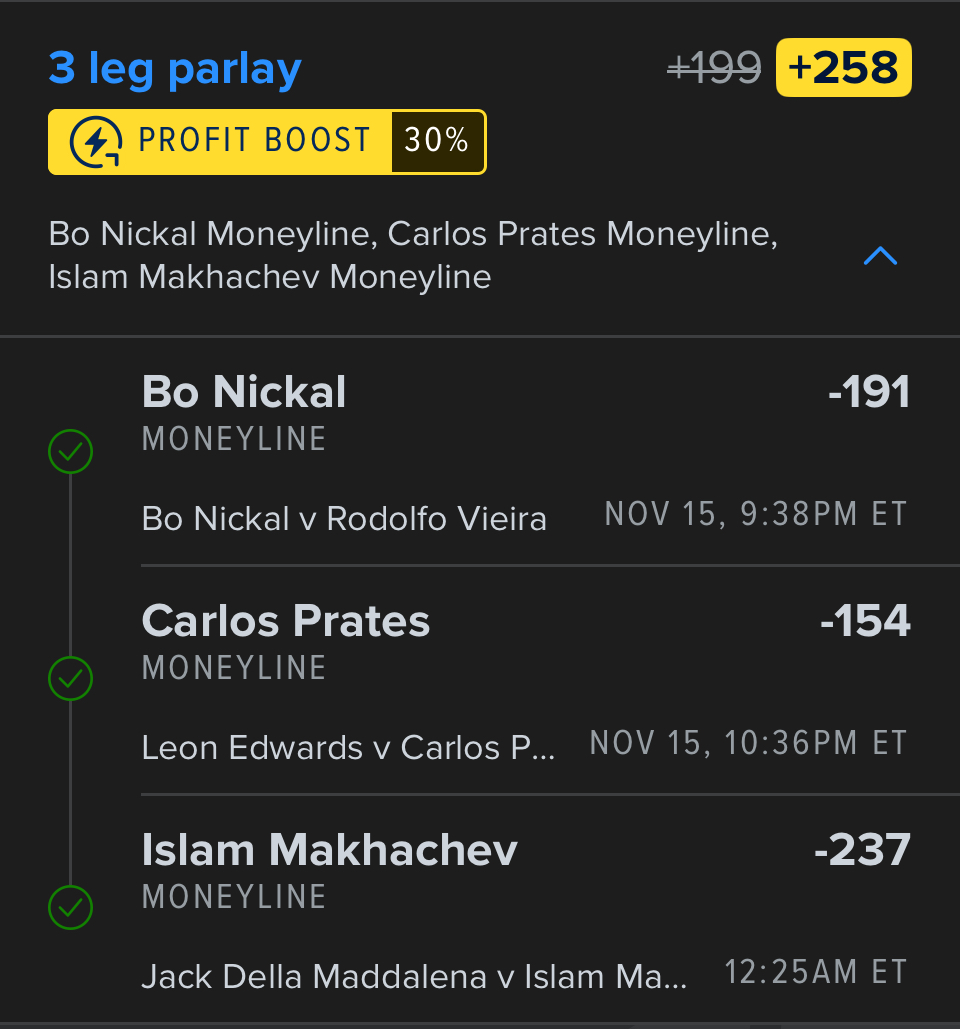This screenshot has width=960, height=1029.
Task: Click the green check icon beside Carlos Prates
Action: 71,680
